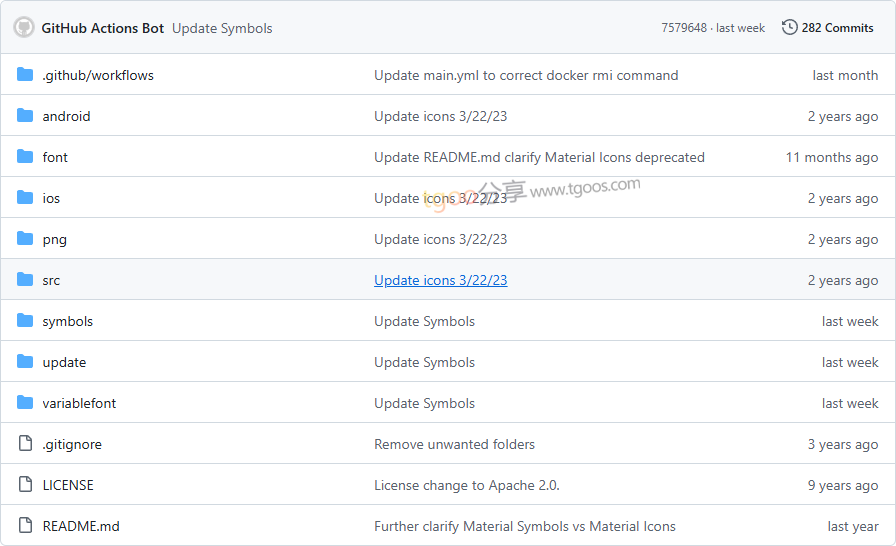The width and height of the screenshot is (896, 546).
Task: Open the font folder
Action: [x=55, y=157]
